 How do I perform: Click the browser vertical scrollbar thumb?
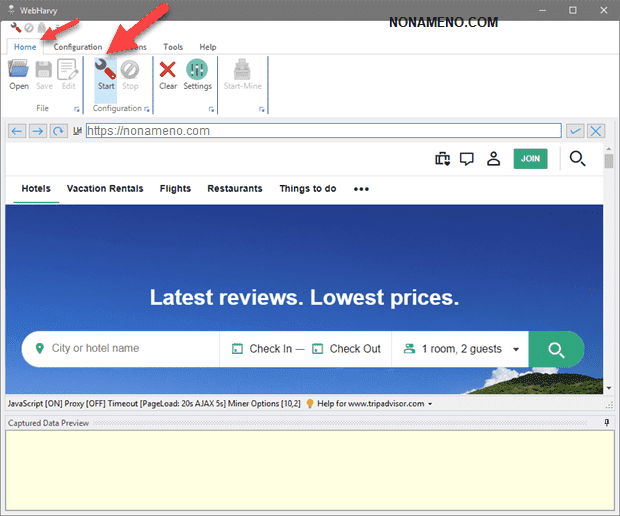[609, 161]
